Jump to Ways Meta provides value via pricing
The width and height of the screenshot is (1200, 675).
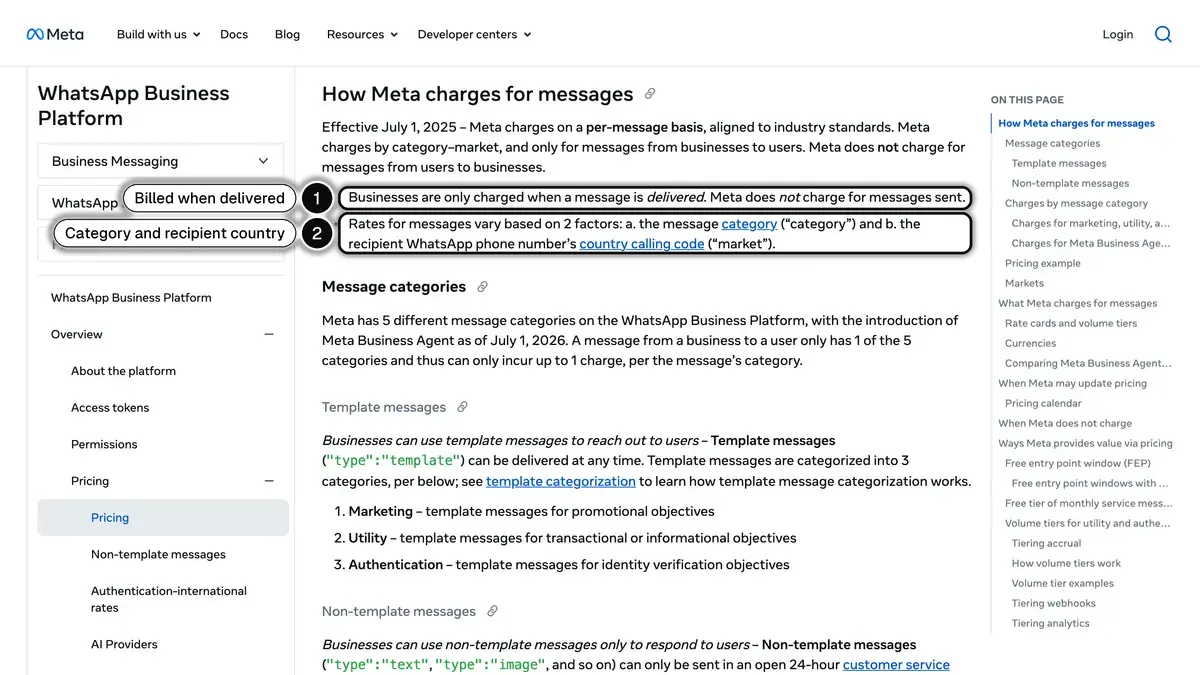point(1085,443)
